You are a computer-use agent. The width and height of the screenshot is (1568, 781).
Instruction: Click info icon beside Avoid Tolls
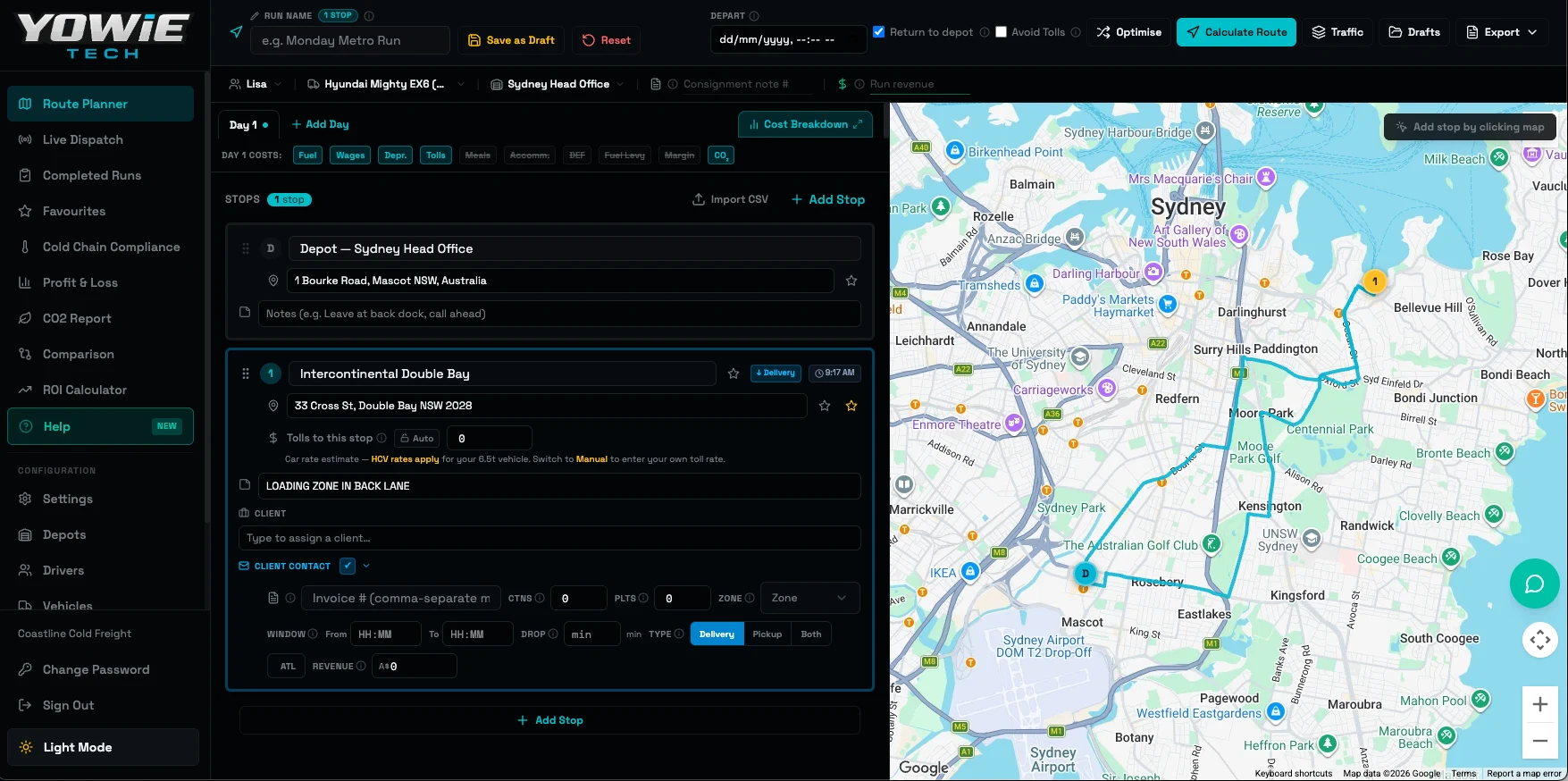click(x=1076, y=32)
